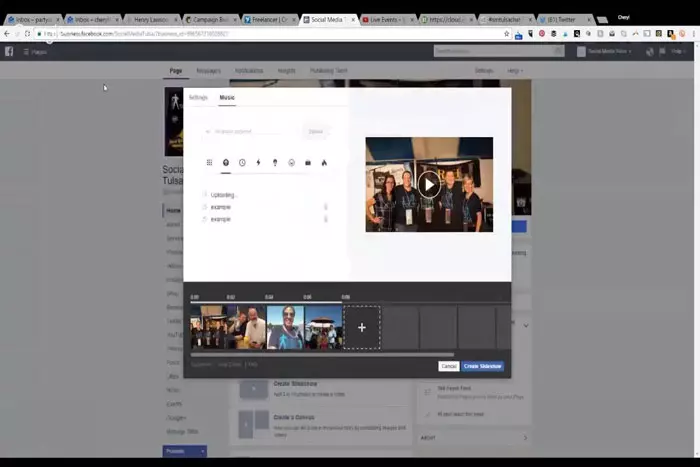This screenshot has height=467, width=700.
Task: Select the light bulb music category icon
Action: [x=275, y=163]
